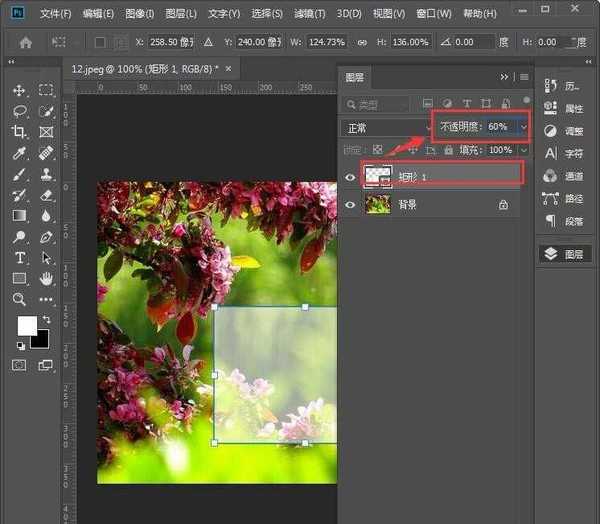Select the Hand tool
600x524 pixels.
(46, 278)
